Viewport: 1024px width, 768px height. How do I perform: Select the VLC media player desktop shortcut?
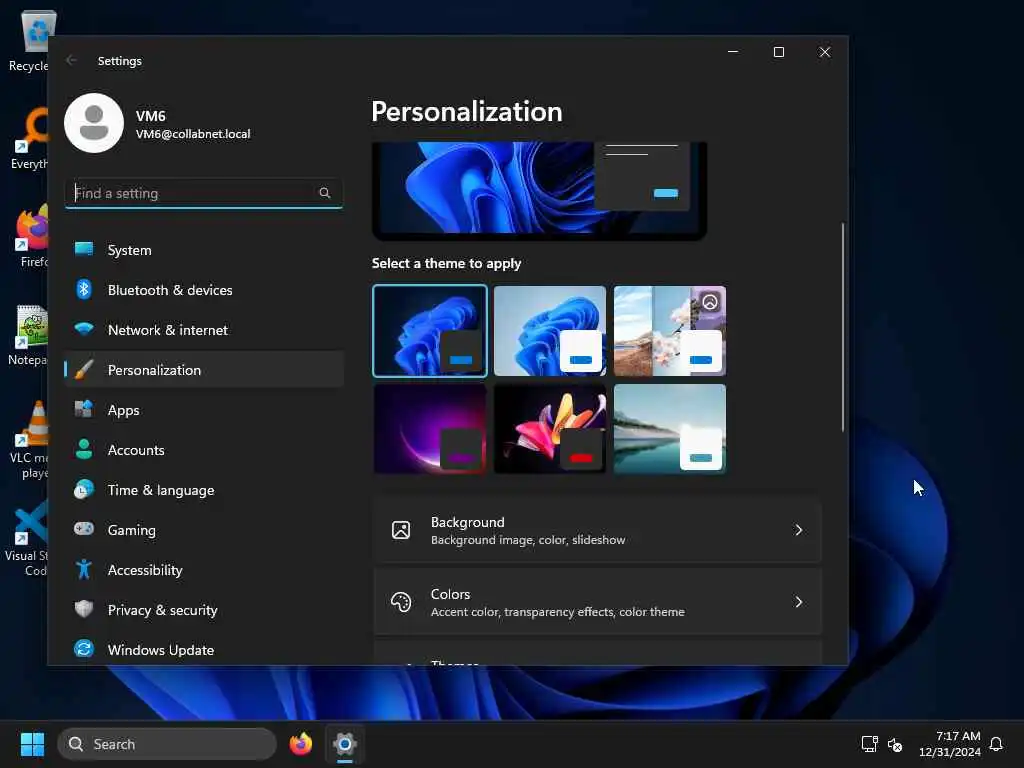coord(29,439)
